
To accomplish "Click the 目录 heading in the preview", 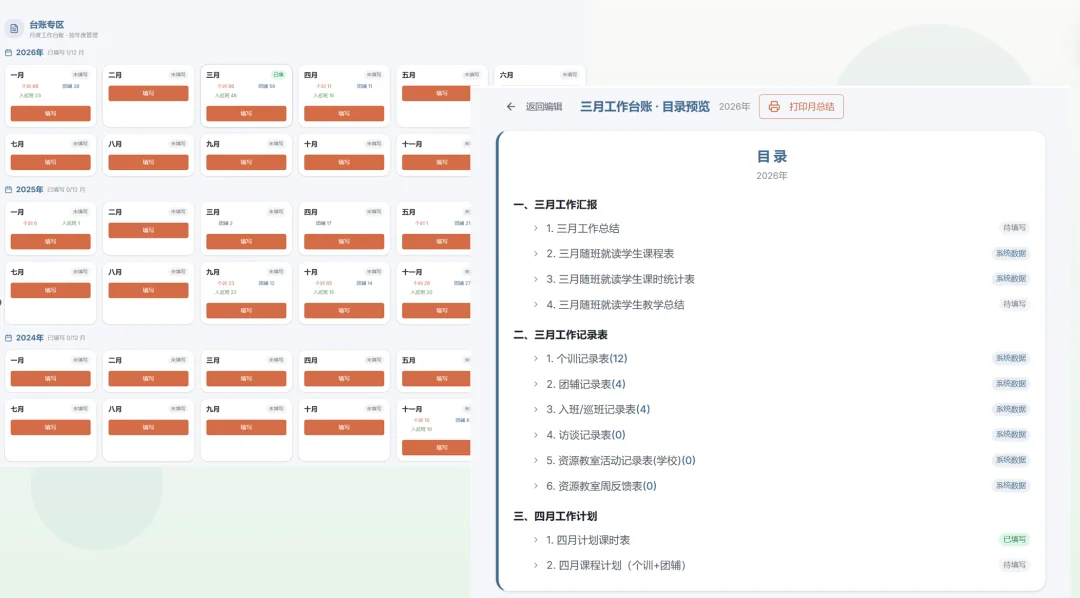I will (x=771, y=157).
